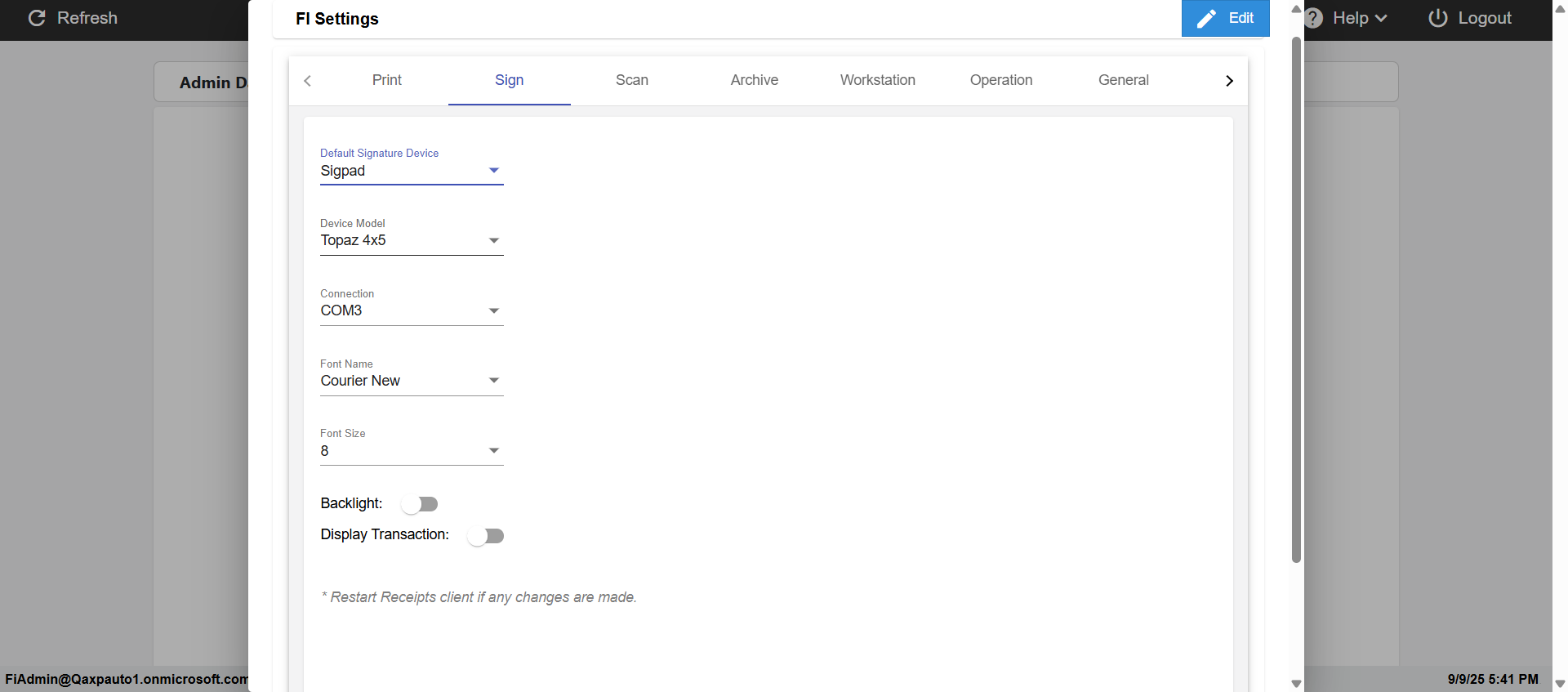Select the Sign tab
The width and height of the screenshot is (1568, 692).
(510, 80)
